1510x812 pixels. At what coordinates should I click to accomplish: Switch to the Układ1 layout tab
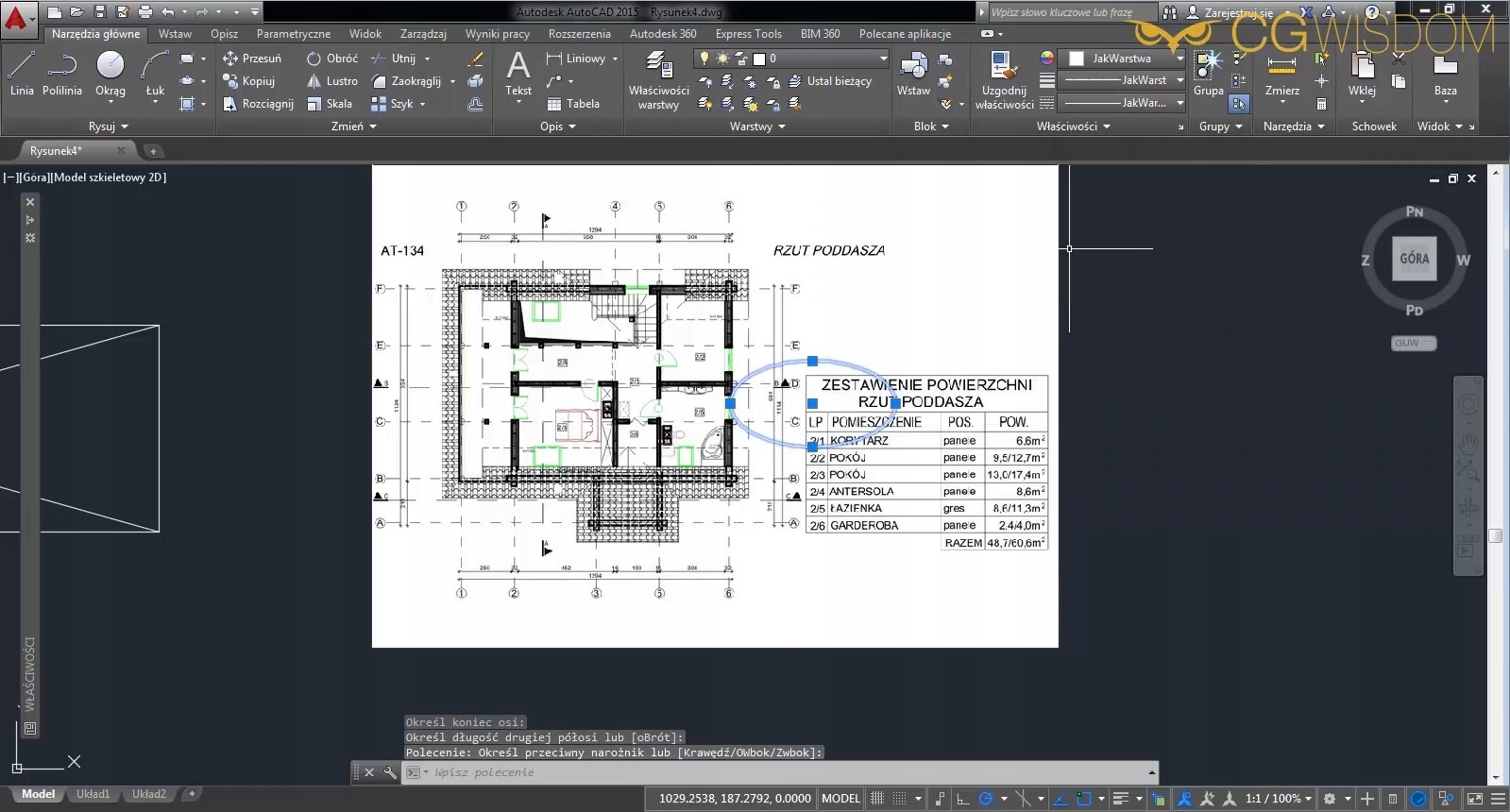[93, 794]
